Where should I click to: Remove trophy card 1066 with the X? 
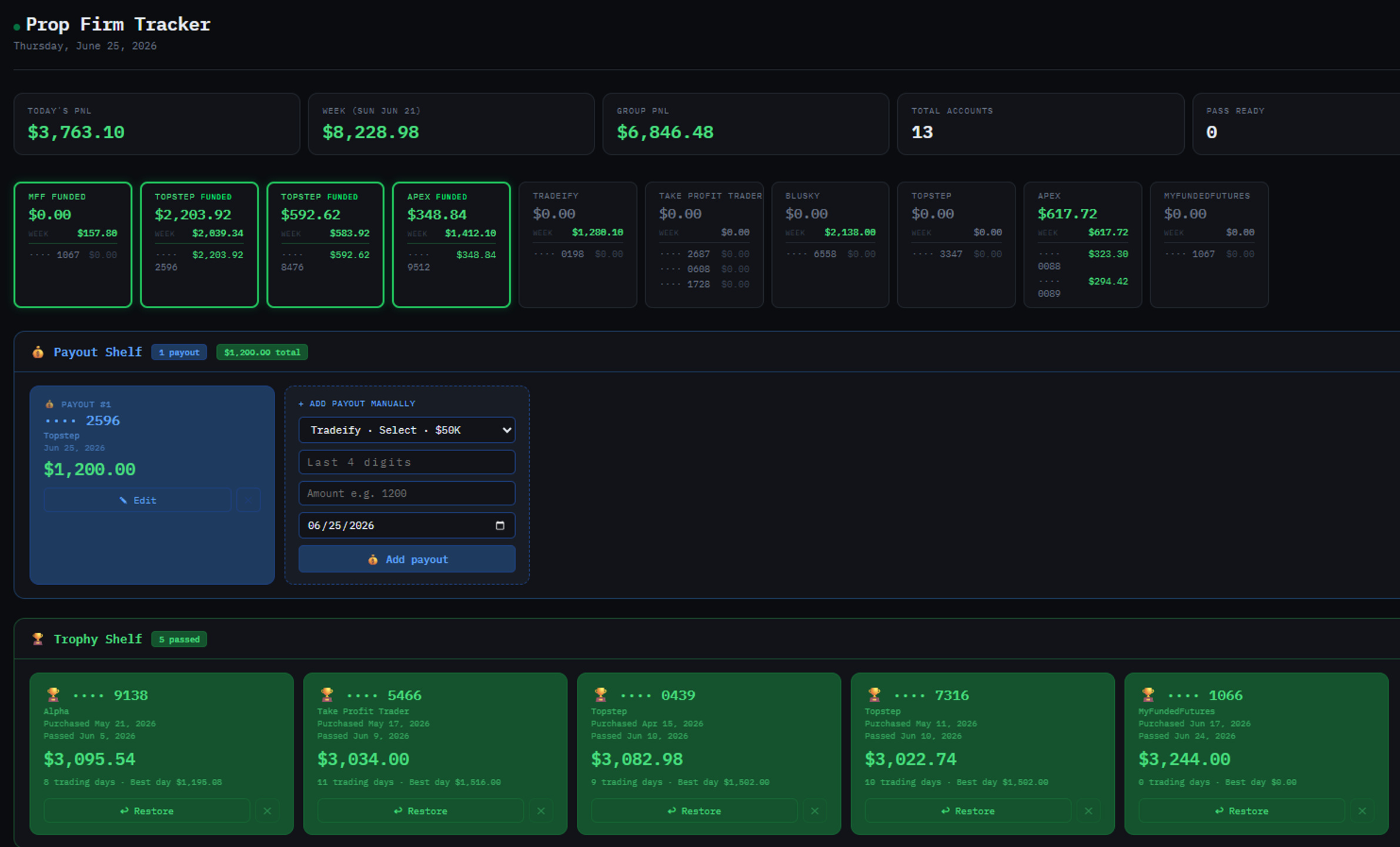coord(1362,811)
